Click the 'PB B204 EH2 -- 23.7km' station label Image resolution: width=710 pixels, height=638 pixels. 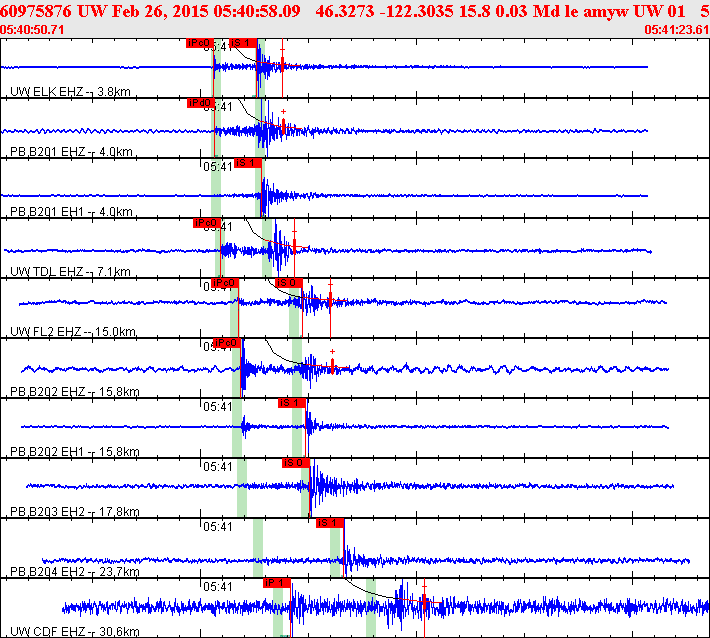(x=75, y=572)
